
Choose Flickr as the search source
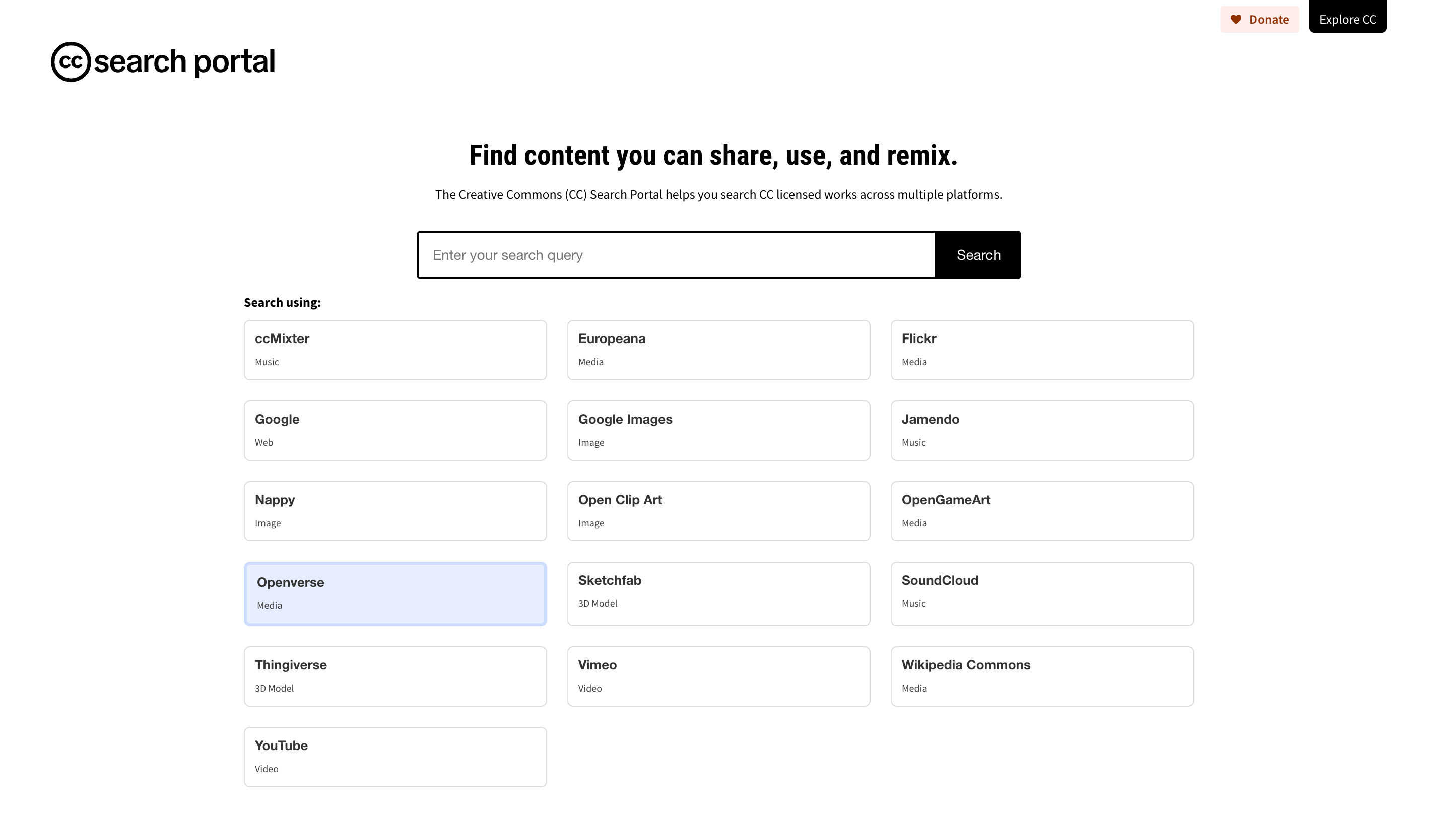[1042, 350]
